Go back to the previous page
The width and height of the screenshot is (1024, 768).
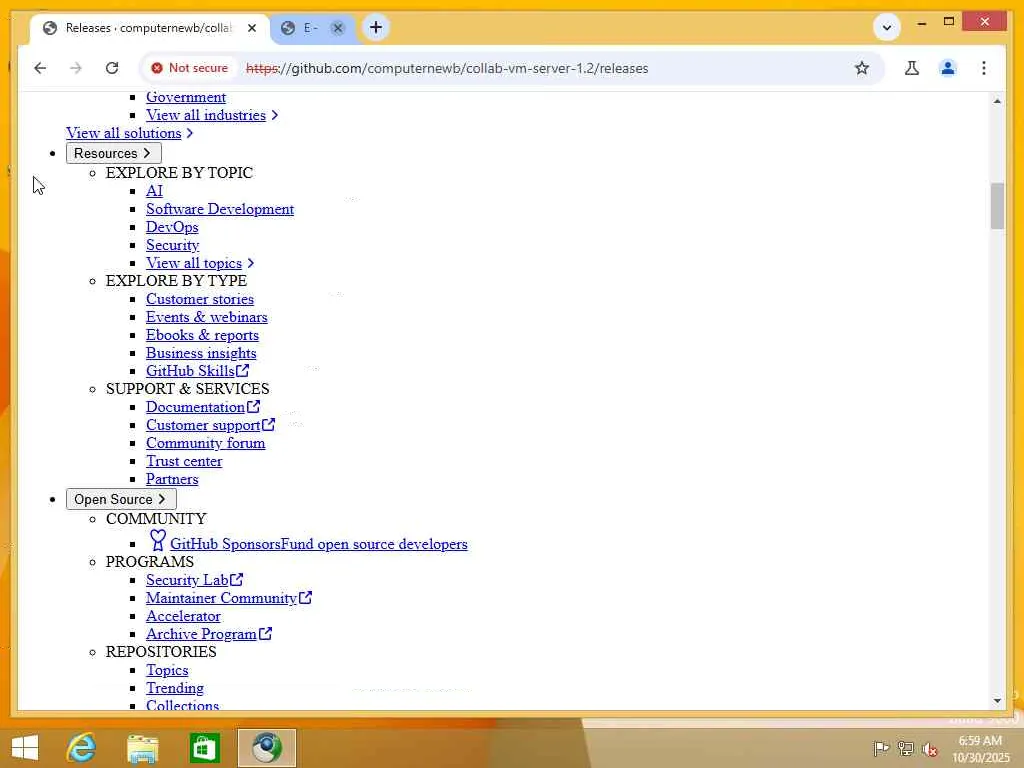coord(40,68)
